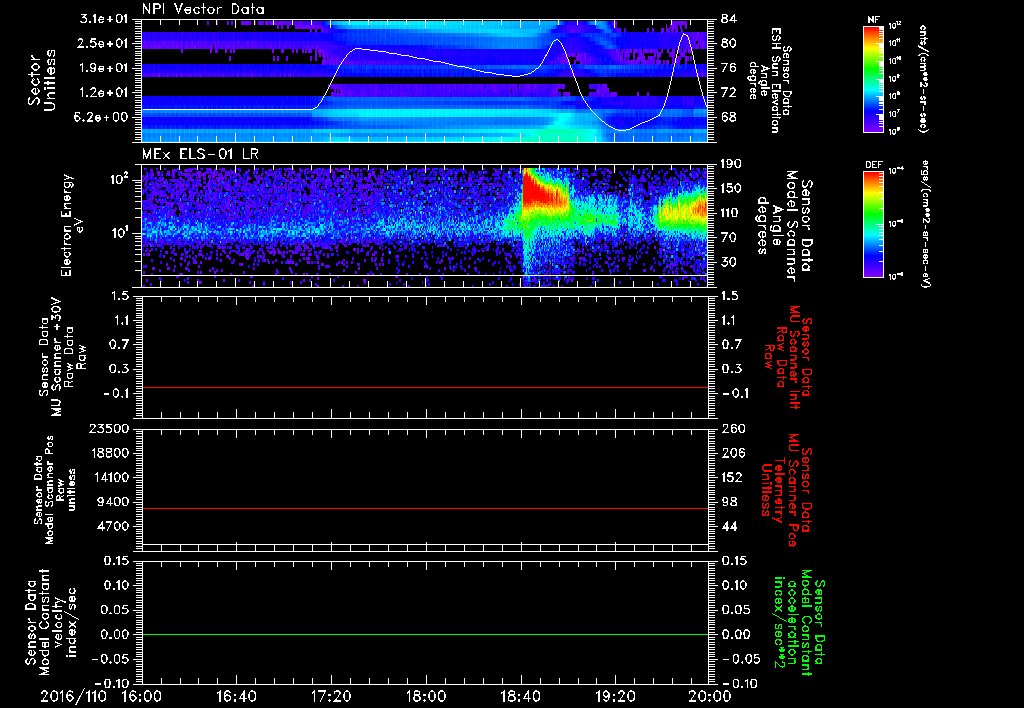Click the Model Scanner Angle degrees axis title
This screenshot has width=1024, height=708.
(784, 226)
